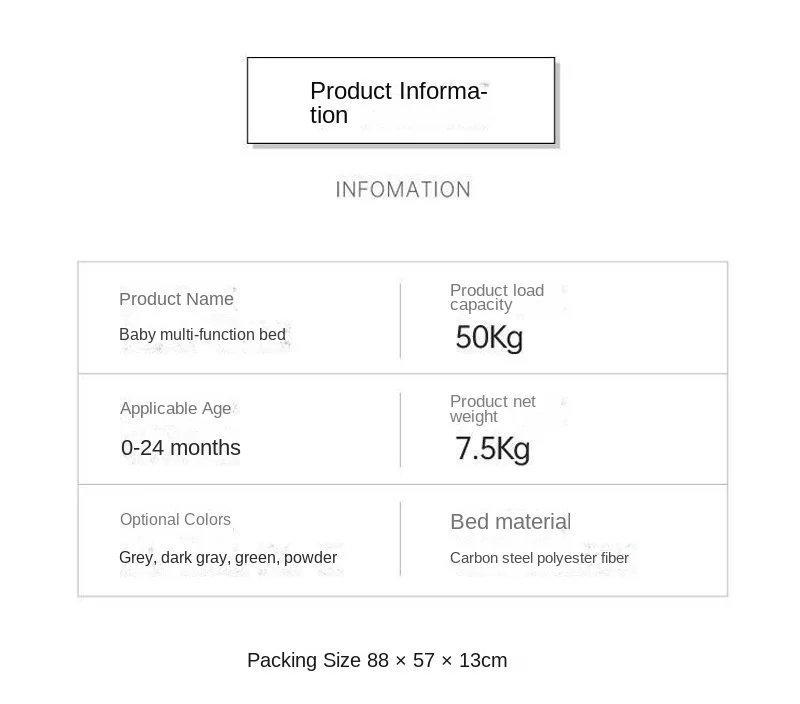Select the Product load capacity label
800x704 pixels.
(497, 297)
